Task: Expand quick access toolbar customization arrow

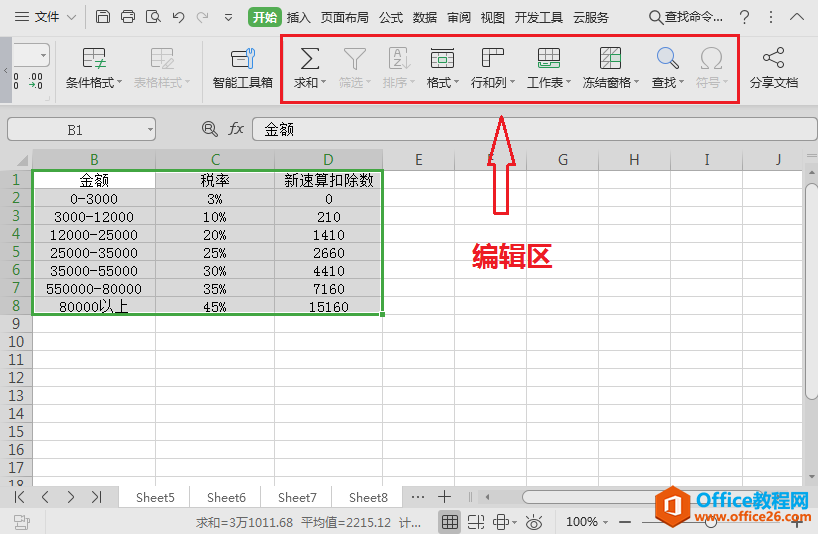Action: pyautogui.click(x=228, y=18)
